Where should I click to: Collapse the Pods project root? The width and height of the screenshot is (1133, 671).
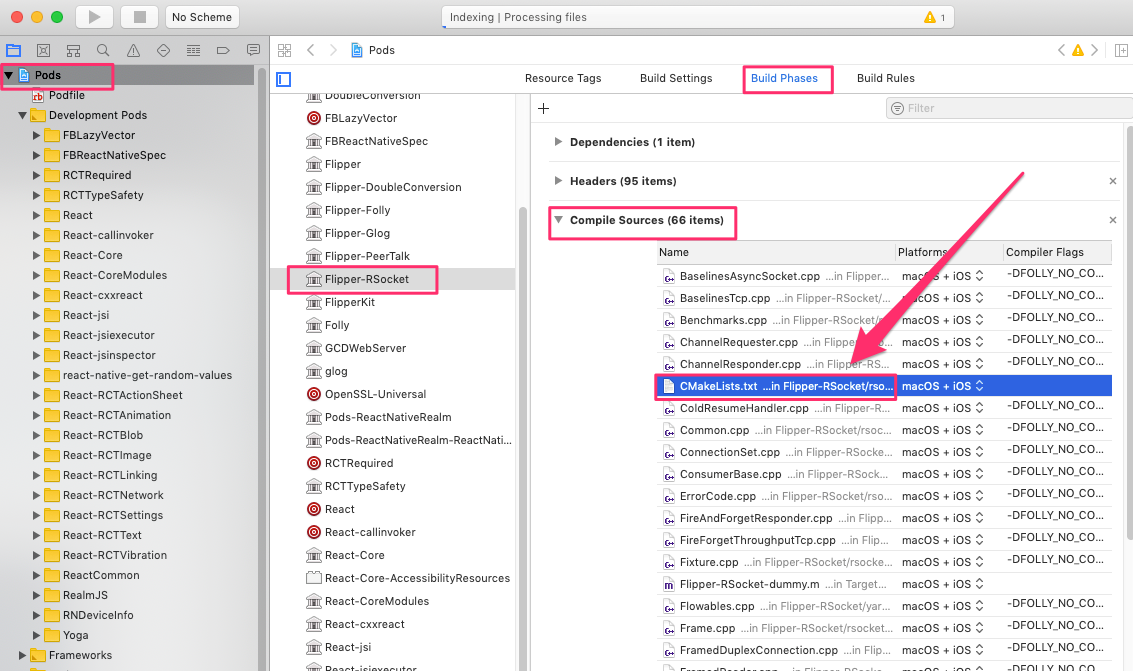(9, 75)
